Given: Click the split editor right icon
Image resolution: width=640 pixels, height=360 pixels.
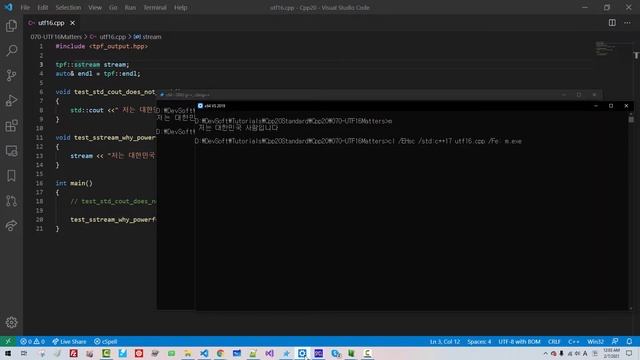Looking at the screenshot, I should pyautogui.click(x=612, y=23).
